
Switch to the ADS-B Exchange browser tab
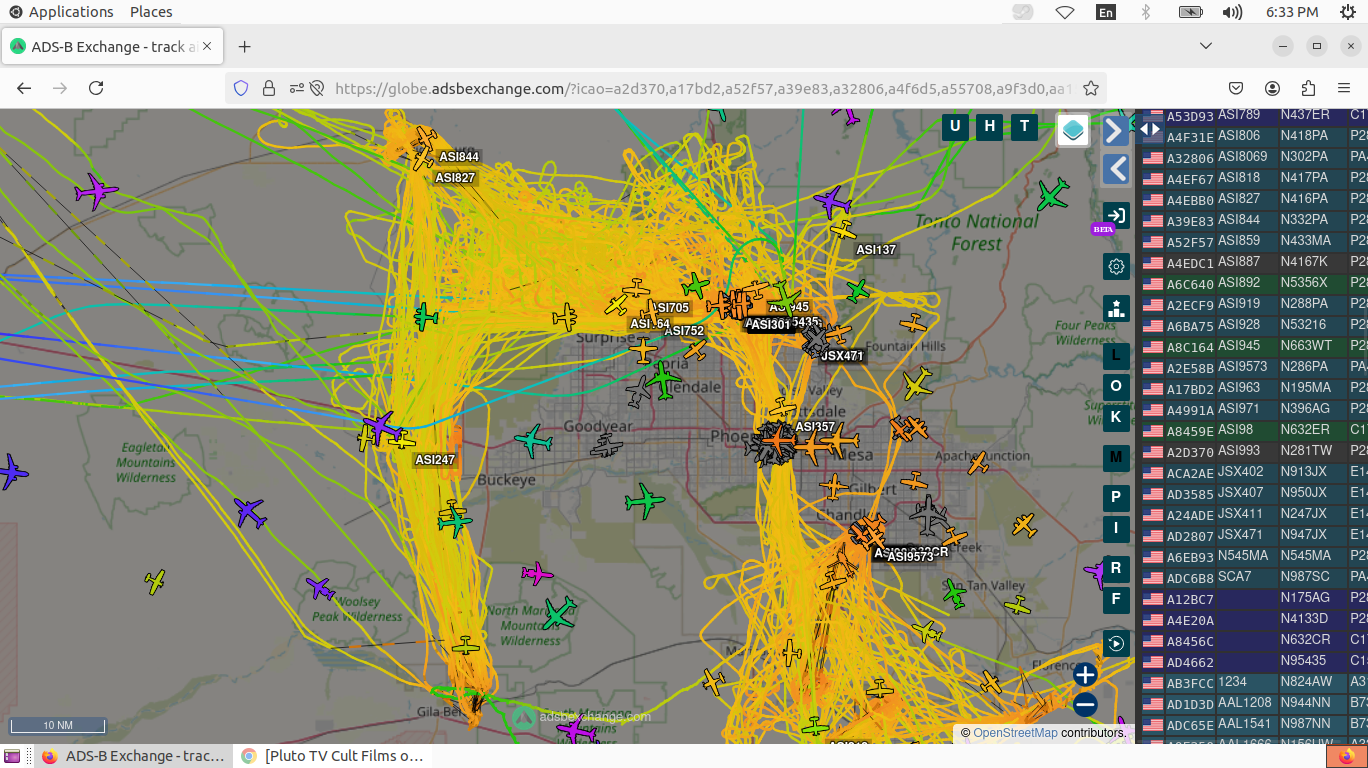click(x=112, y=47)
